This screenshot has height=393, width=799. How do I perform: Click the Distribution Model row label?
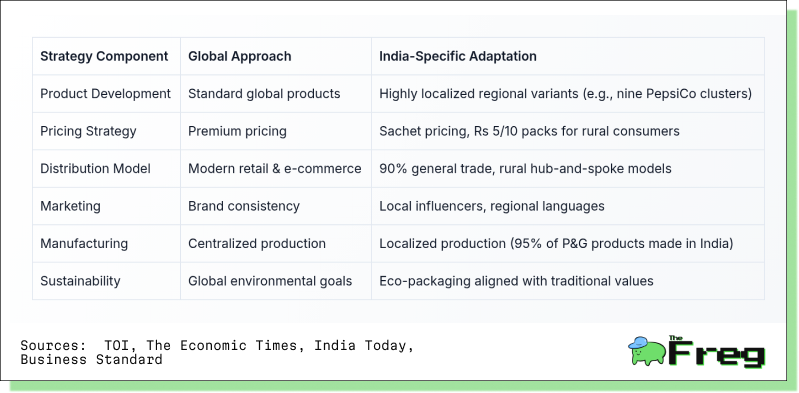95,169
